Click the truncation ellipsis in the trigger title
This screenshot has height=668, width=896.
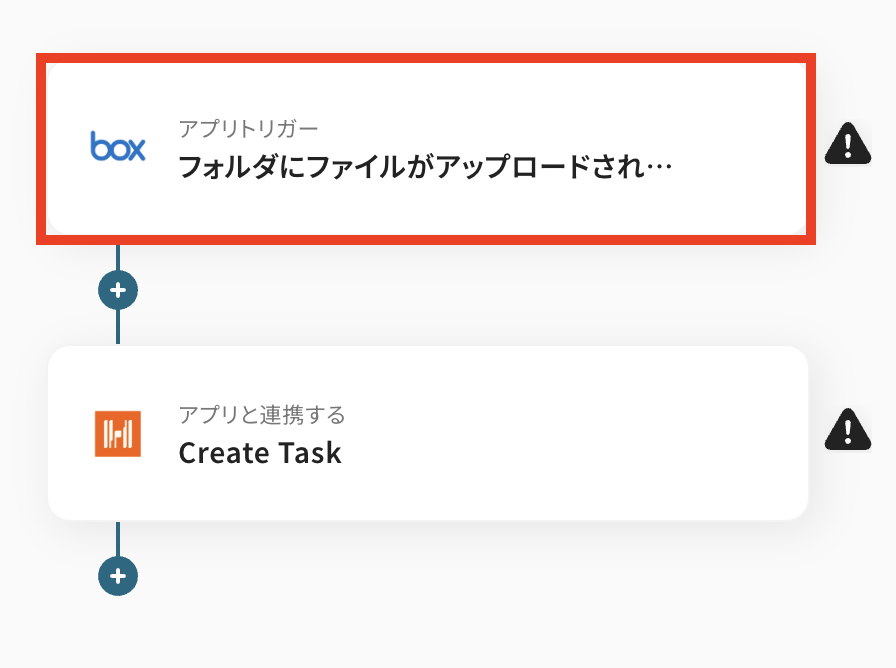click(659, 166)
